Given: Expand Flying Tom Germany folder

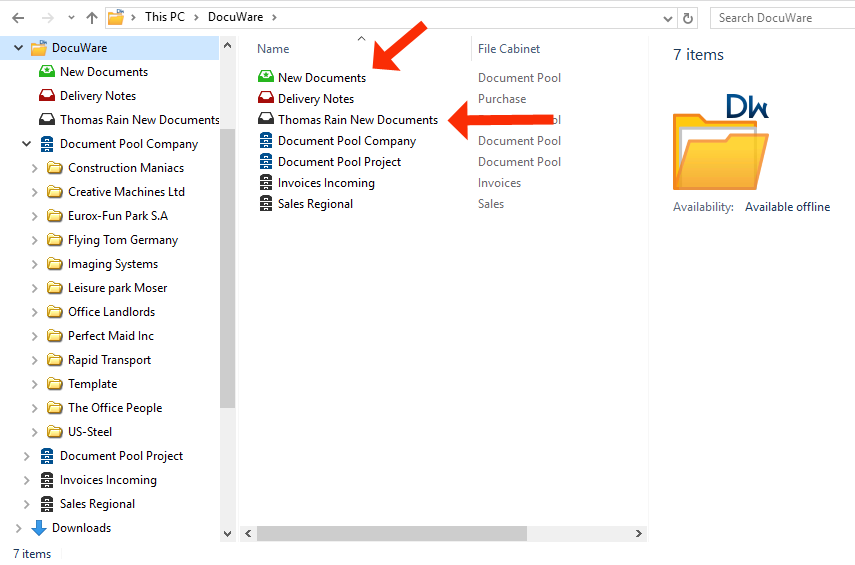Looking at the screenshot, I should point(34,240).
